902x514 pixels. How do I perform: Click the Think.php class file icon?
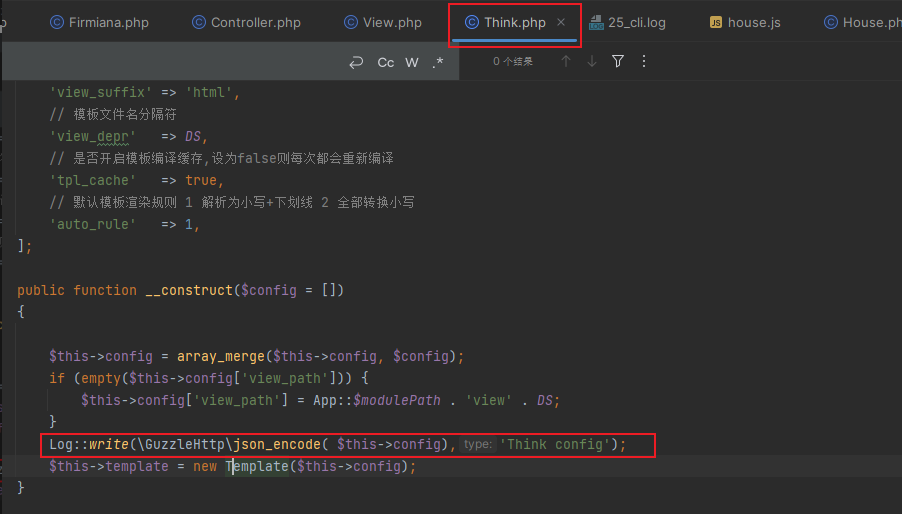click(472, 22)
